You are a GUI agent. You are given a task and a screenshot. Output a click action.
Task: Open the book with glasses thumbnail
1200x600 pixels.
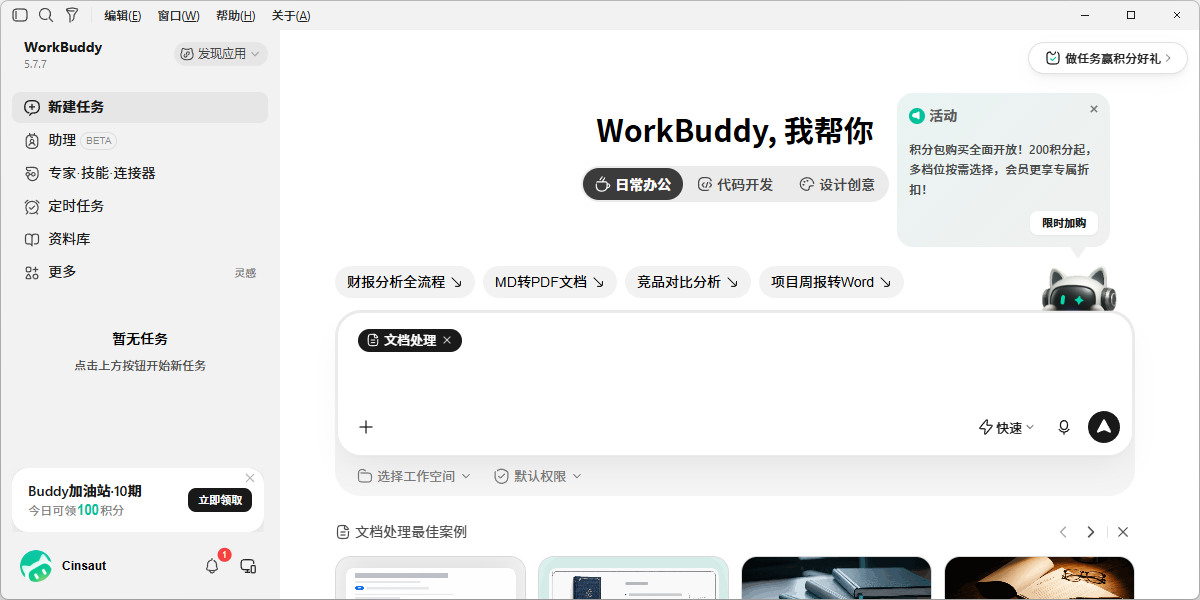[x=1039, y=578]
